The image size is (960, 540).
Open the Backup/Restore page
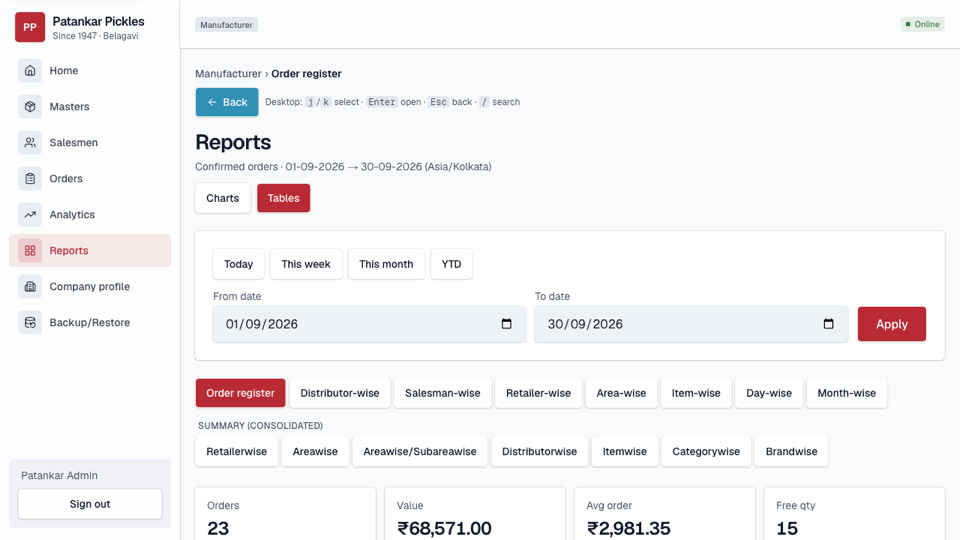point(90,323)
